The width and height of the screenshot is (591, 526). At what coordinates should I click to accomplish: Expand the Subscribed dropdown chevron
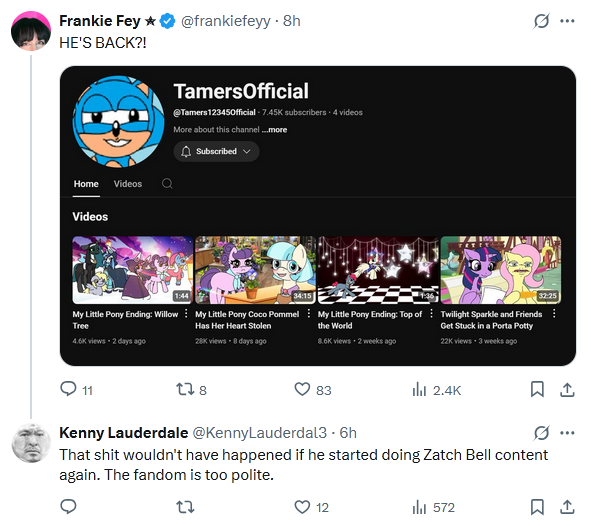point(247,151)
